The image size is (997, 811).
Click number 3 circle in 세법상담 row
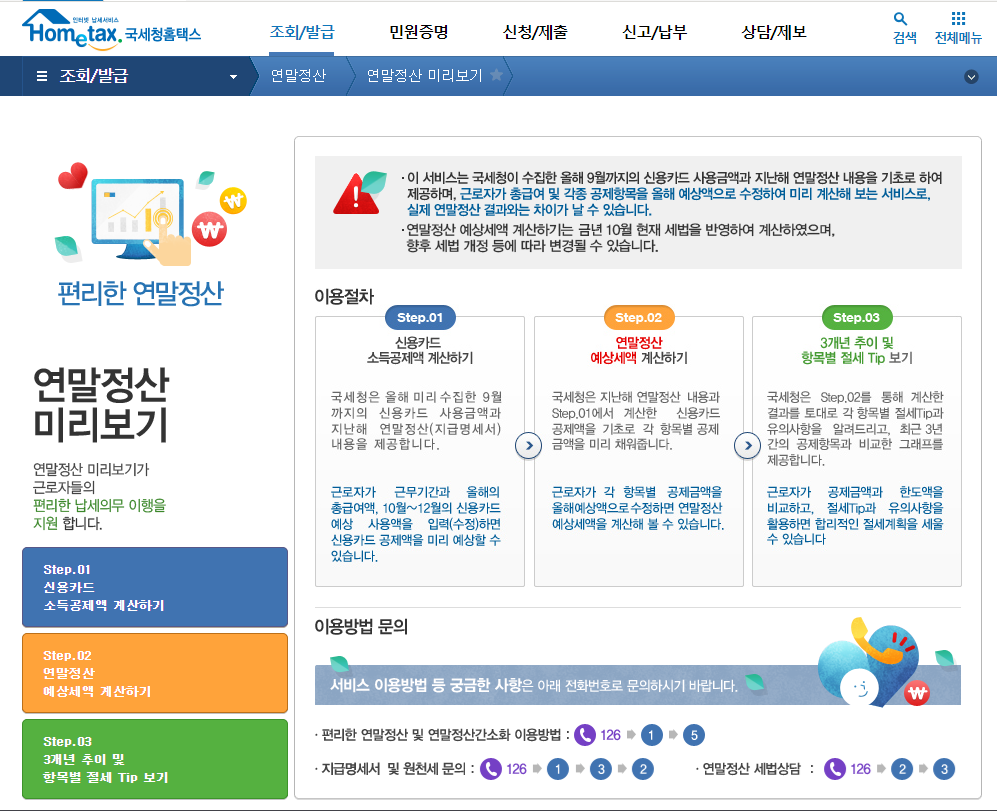pyautogui.click(x=944, y=769)
